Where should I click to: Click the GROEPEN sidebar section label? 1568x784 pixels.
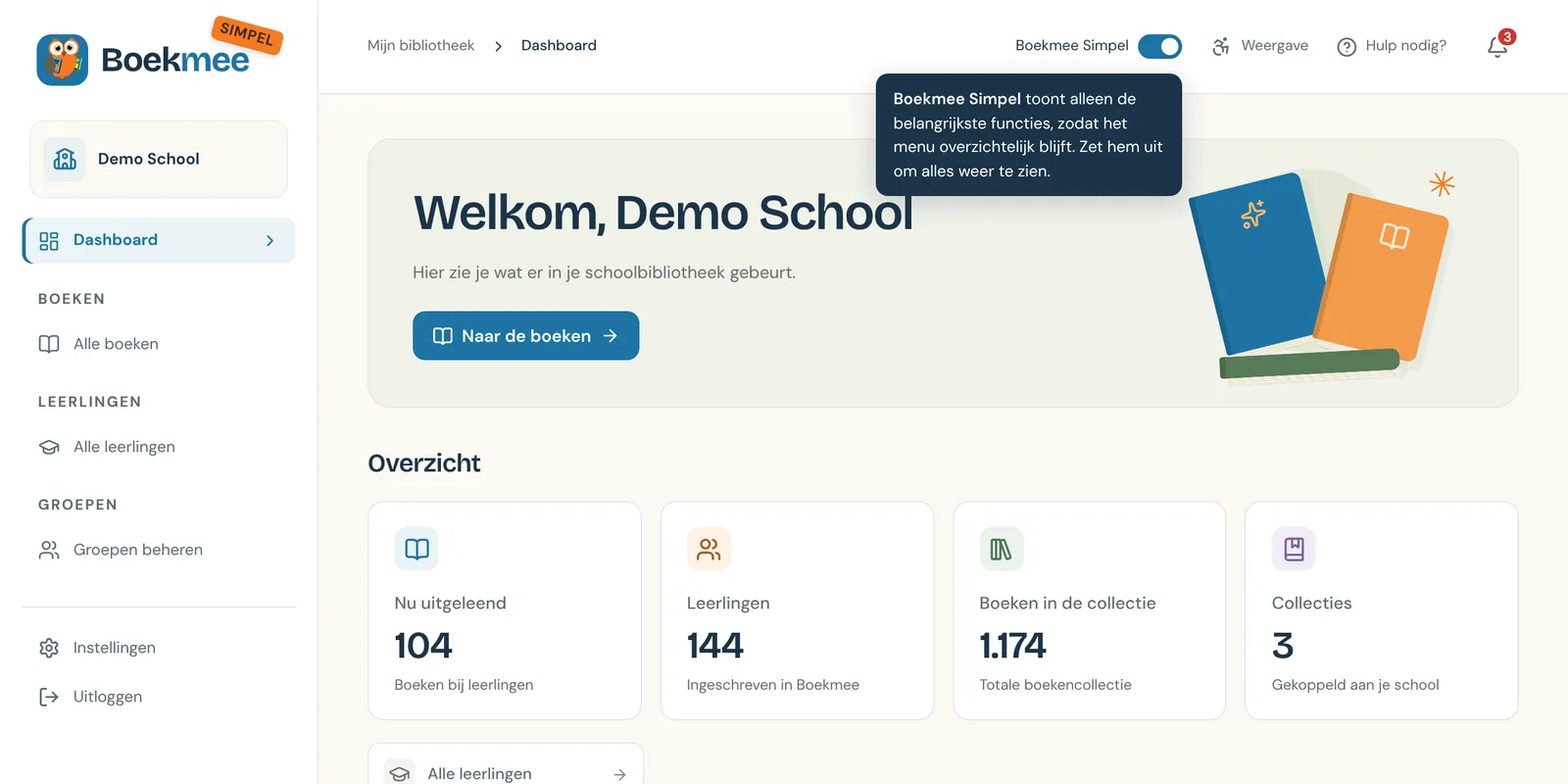(77, 505)
